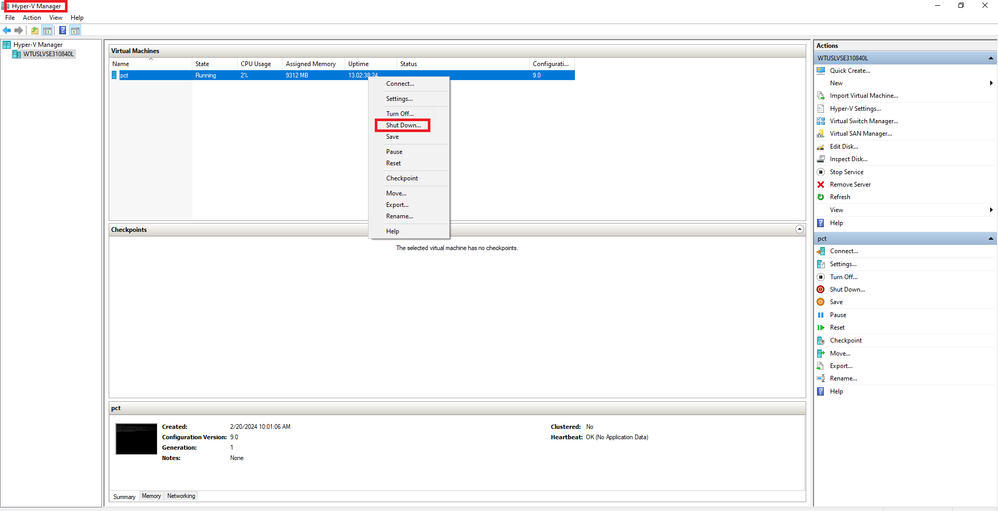Sort by the State column header

(x=215, y=64)
